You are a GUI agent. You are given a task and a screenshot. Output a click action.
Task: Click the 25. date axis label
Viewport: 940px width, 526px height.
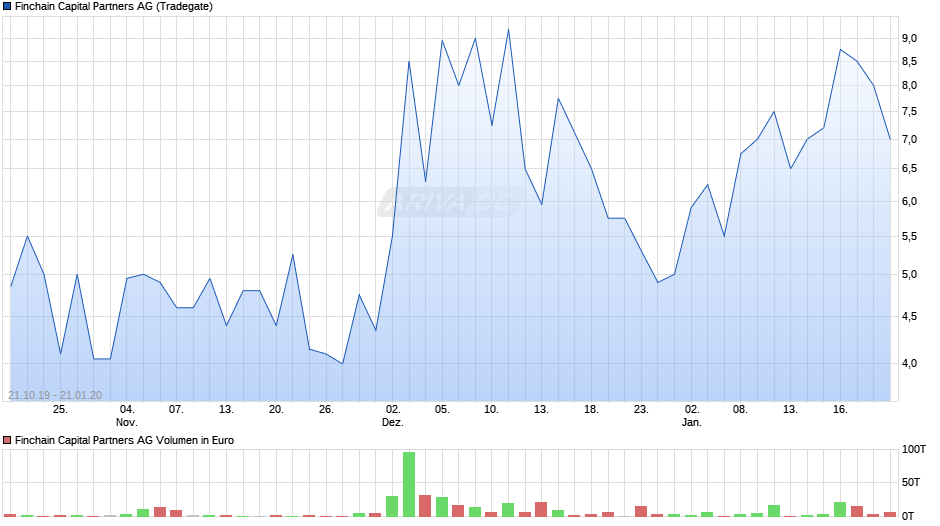click(x=60, y=409)
